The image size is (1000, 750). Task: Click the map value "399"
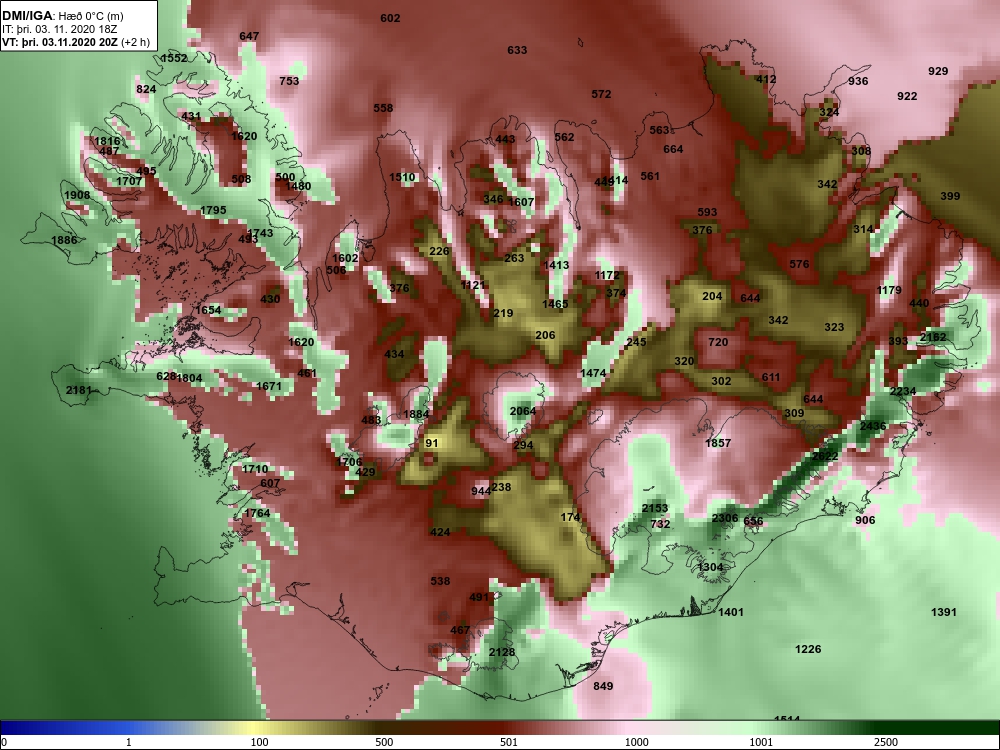950,196
